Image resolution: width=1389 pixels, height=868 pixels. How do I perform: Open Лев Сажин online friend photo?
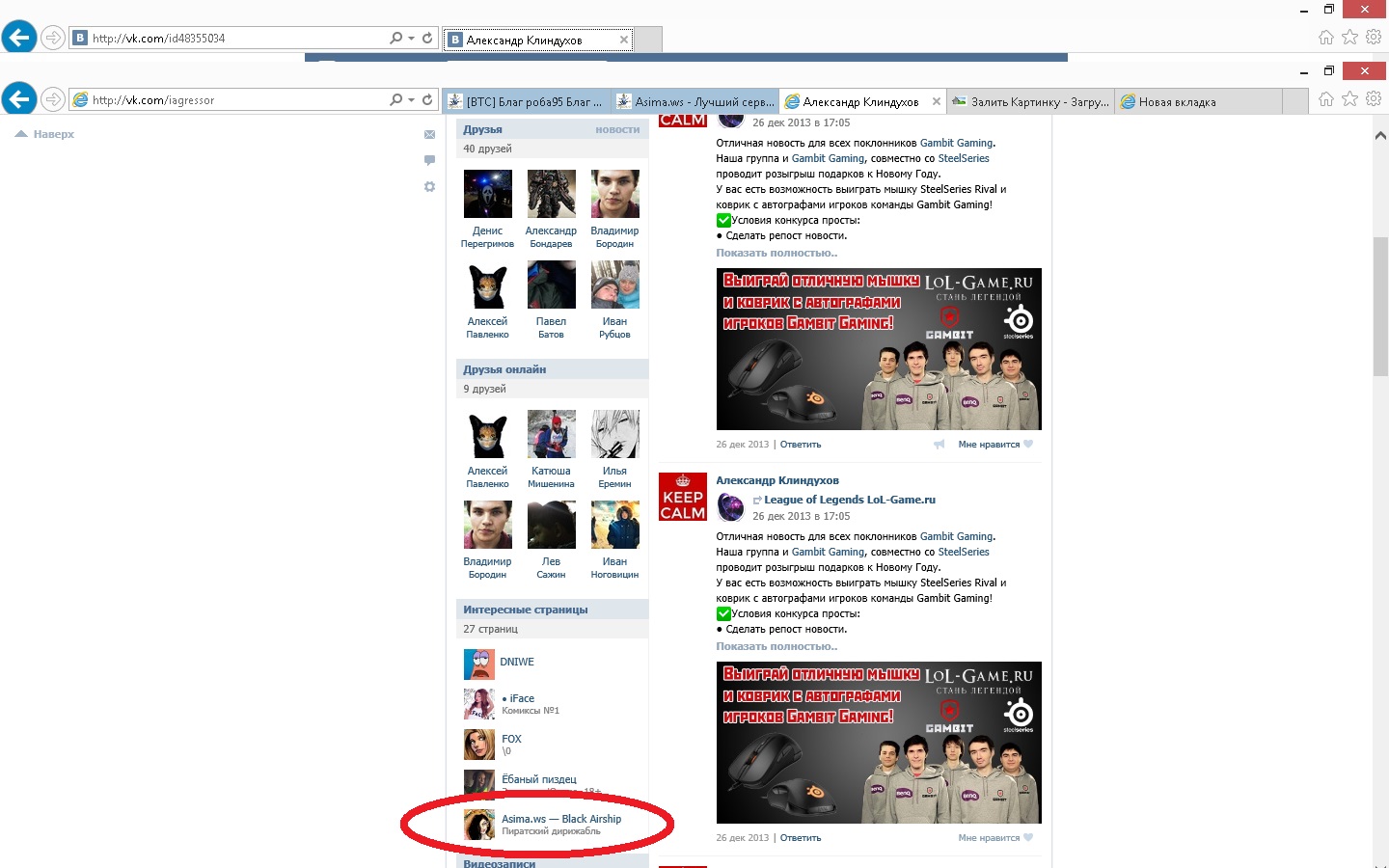click(x=552, y=525)
